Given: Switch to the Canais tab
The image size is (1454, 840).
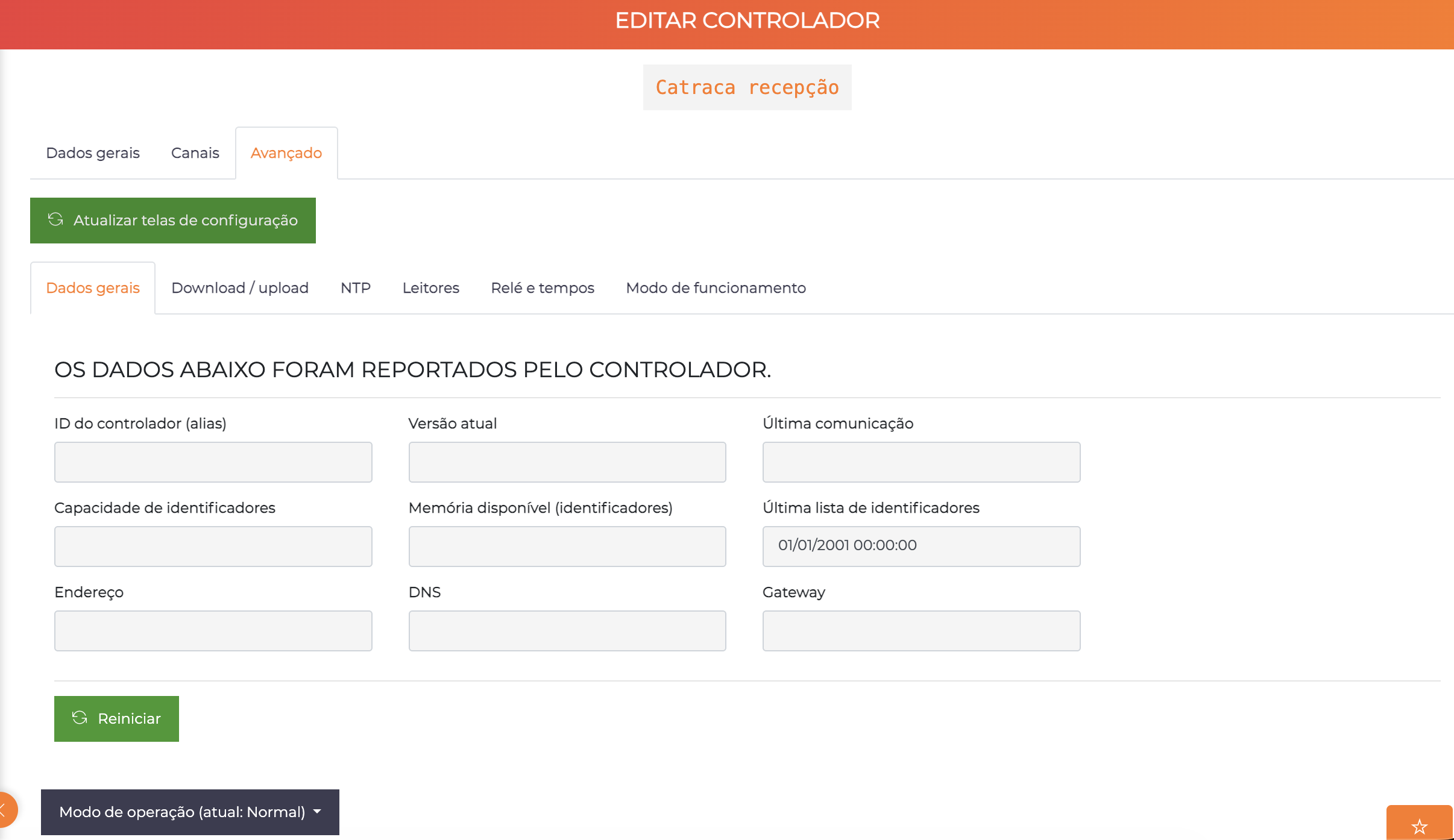Looking at the screenshot, I should 194,152.
